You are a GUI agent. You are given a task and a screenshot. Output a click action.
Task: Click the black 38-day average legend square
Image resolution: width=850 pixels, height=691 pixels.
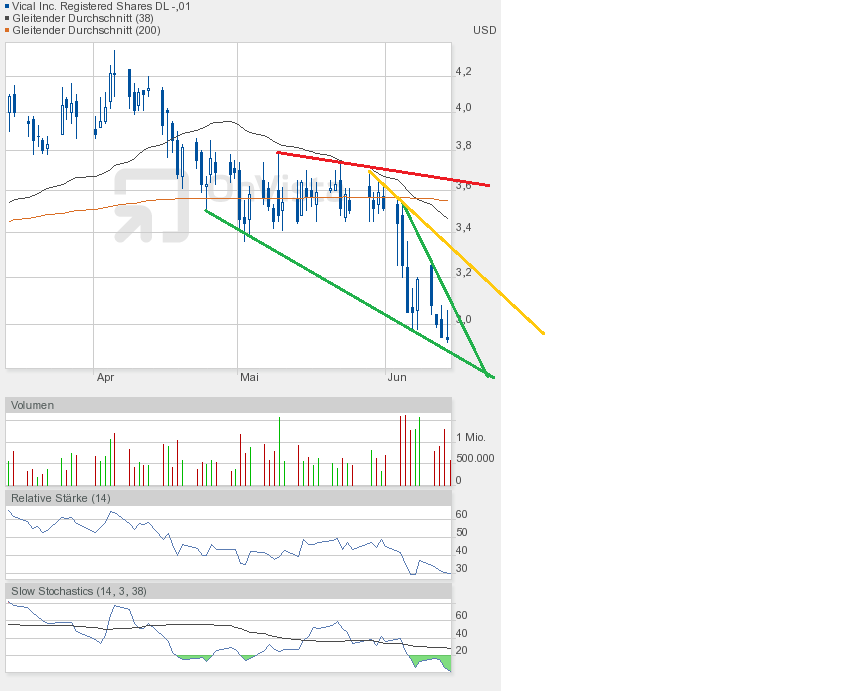click(5, 18)
